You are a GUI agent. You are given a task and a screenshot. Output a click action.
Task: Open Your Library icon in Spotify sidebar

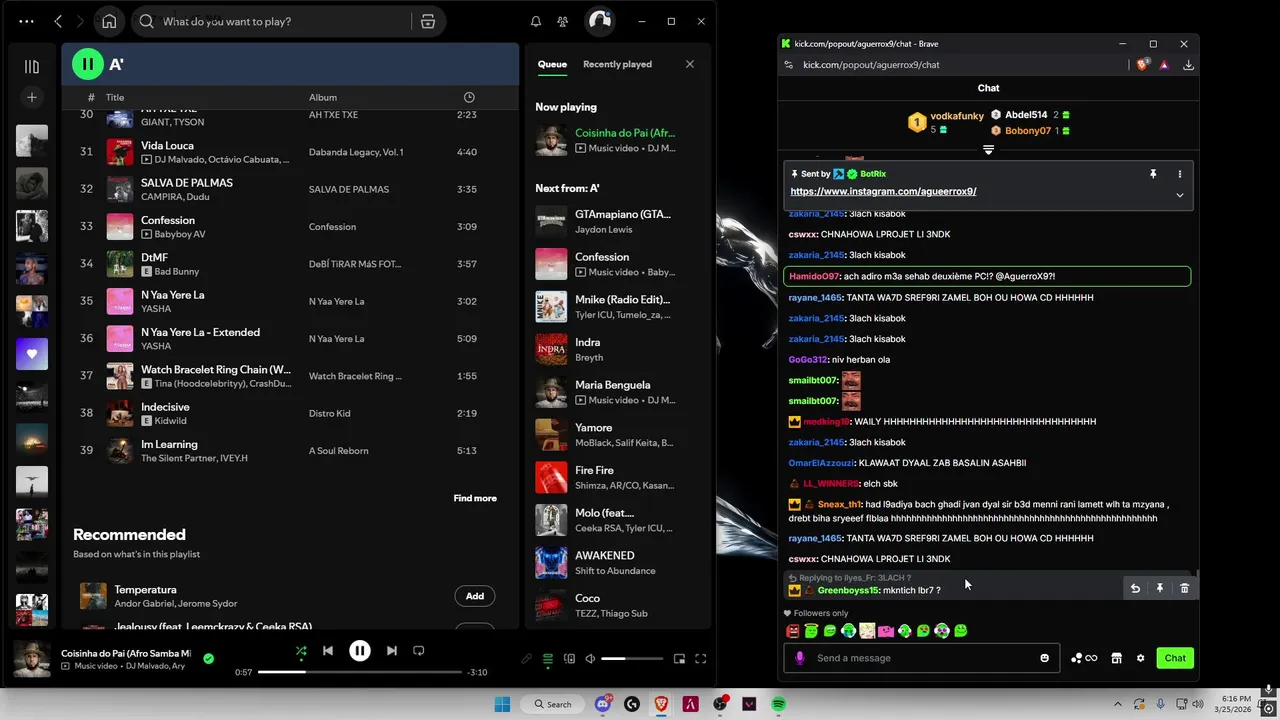[32, 67]
